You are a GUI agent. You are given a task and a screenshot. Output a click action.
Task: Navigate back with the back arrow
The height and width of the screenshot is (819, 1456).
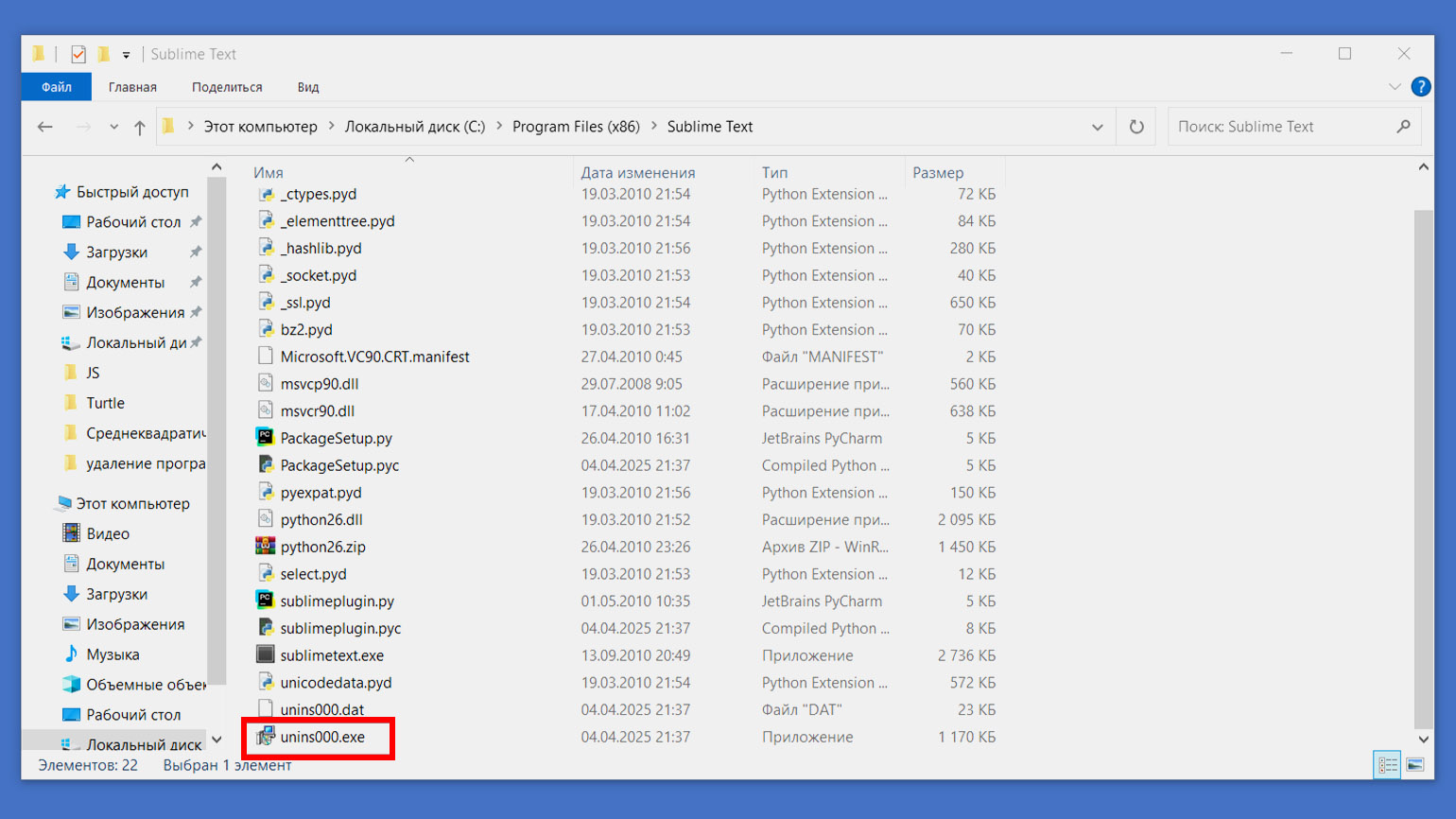[44, 127]
